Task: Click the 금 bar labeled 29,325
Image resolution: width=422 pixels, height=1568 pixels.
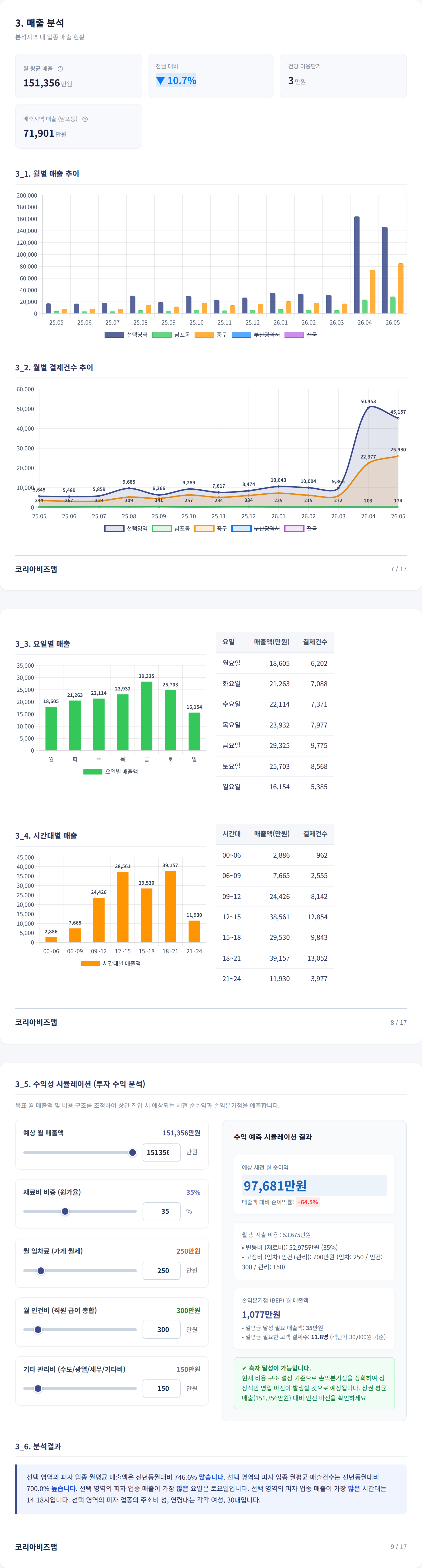Action: tap(147, 716)
